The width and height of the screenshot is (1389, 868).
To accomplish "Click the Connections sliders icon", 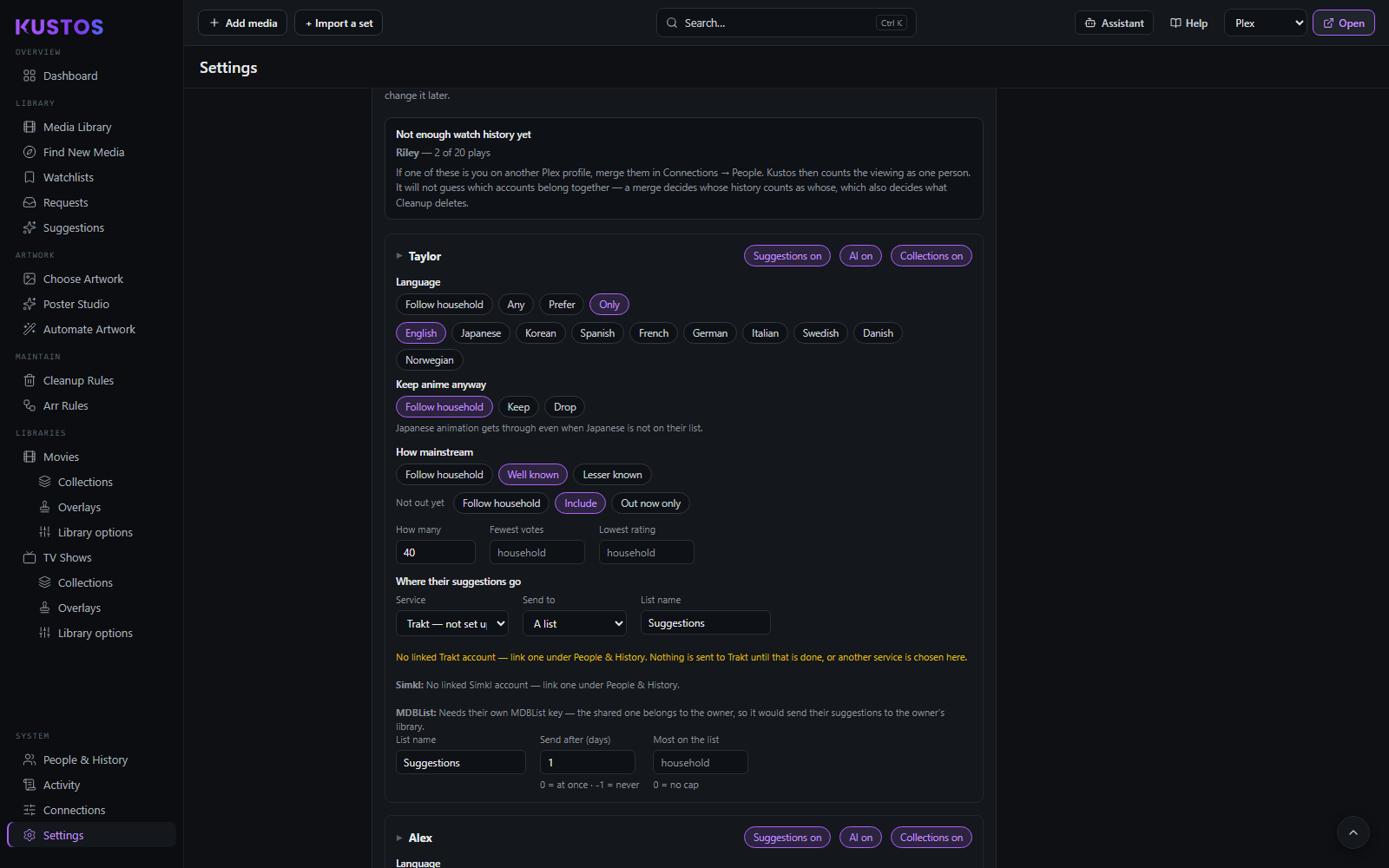I will [x=30, y=810].
